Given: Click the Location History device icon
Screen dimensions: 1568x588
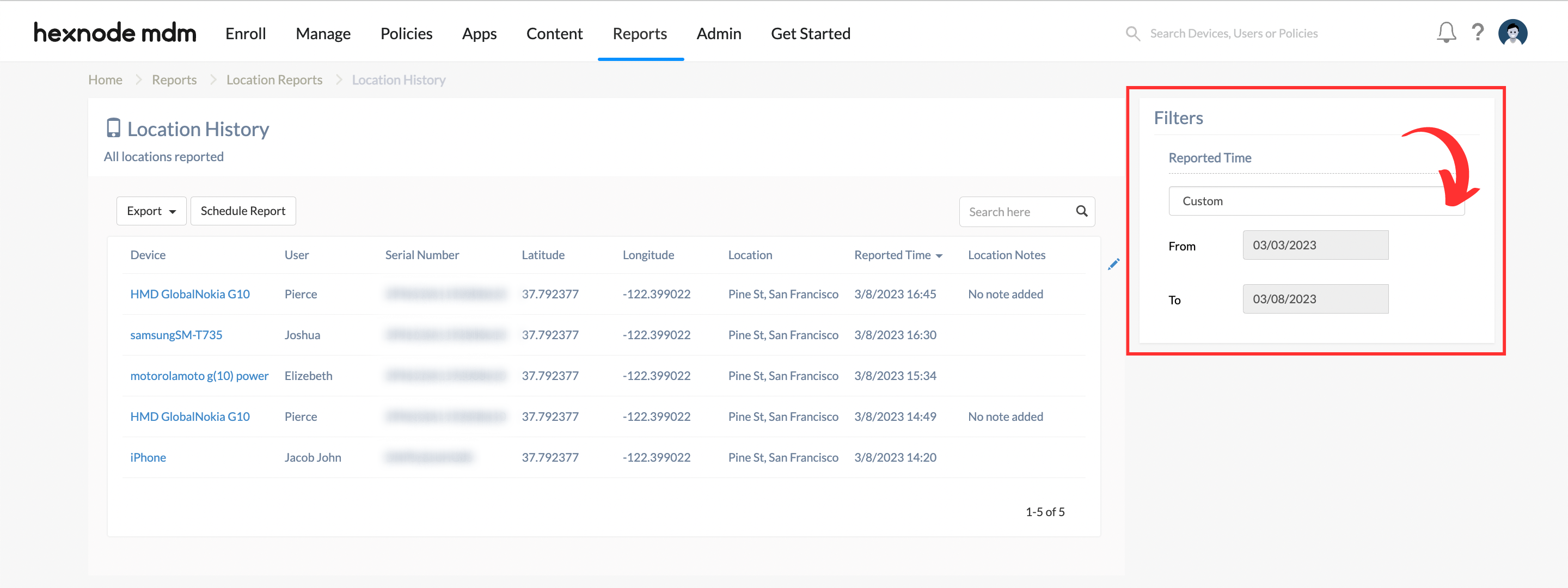Looking at the screenshot, I should (113, 128).
